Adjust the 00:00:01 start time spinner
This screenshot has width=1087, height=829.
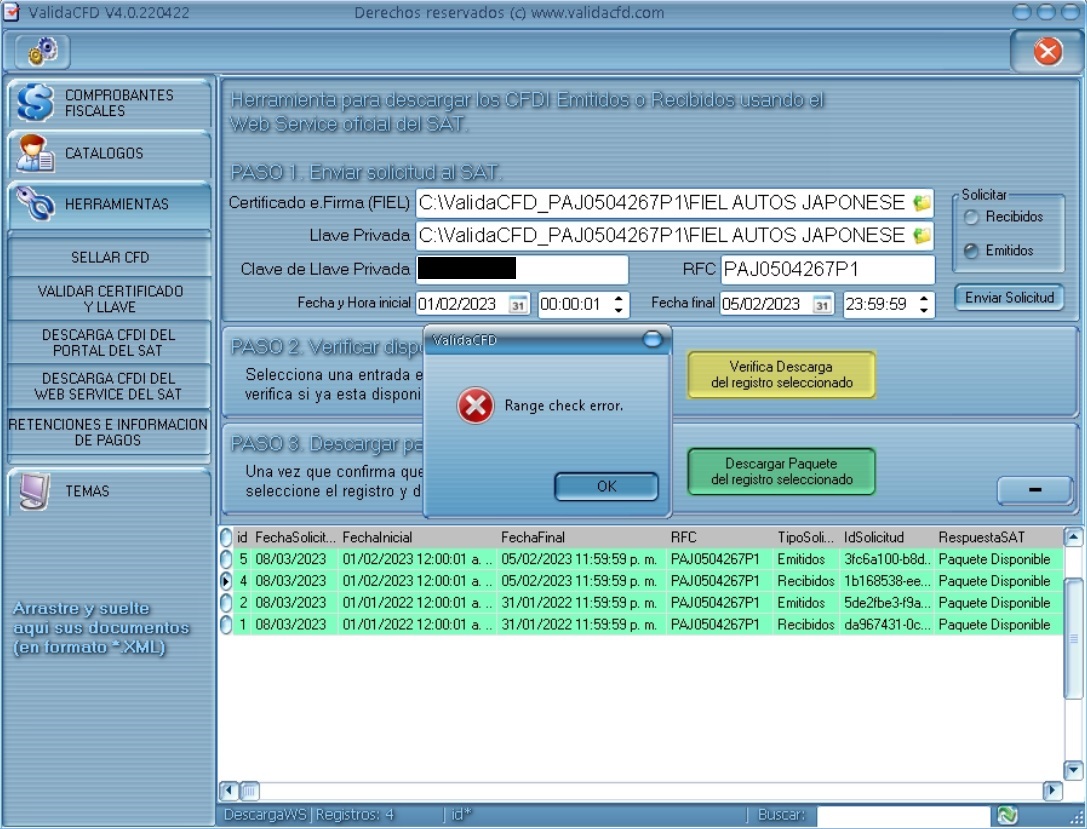point(618,304)
